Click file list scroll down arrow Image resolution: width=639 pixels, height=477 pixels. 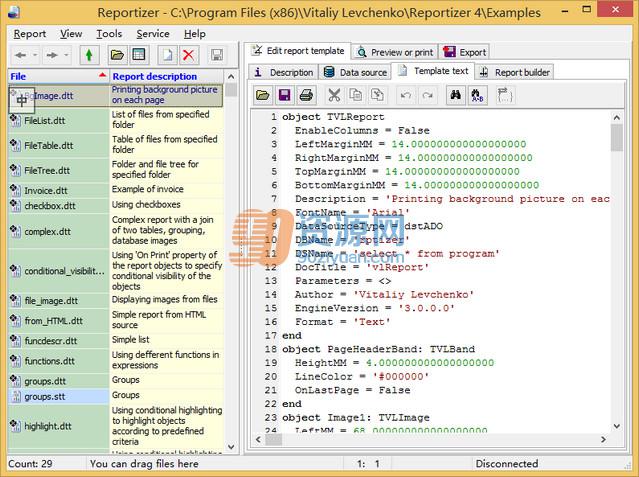(x=231, y=447)
